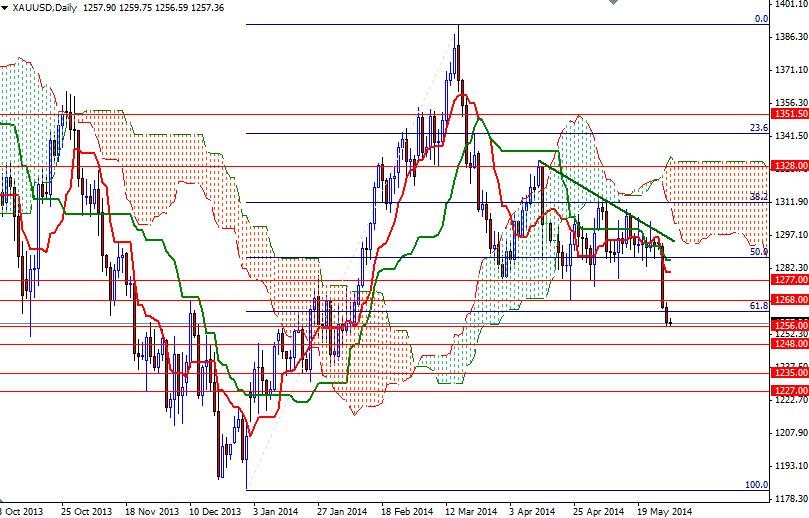Click the red 1351.50 price level tag
The image size is (809, 518).
click(787, 114)
